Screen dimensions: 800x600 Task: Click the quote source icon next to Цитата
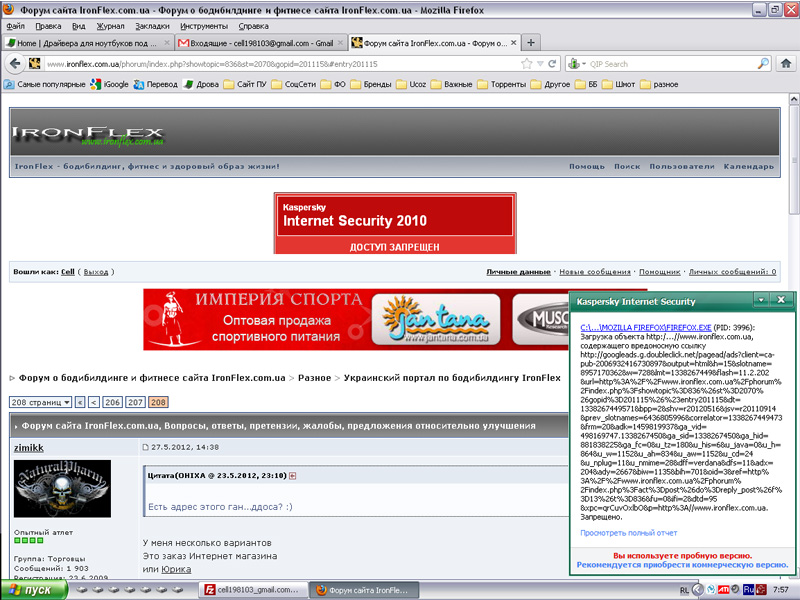tap(293, 475)
